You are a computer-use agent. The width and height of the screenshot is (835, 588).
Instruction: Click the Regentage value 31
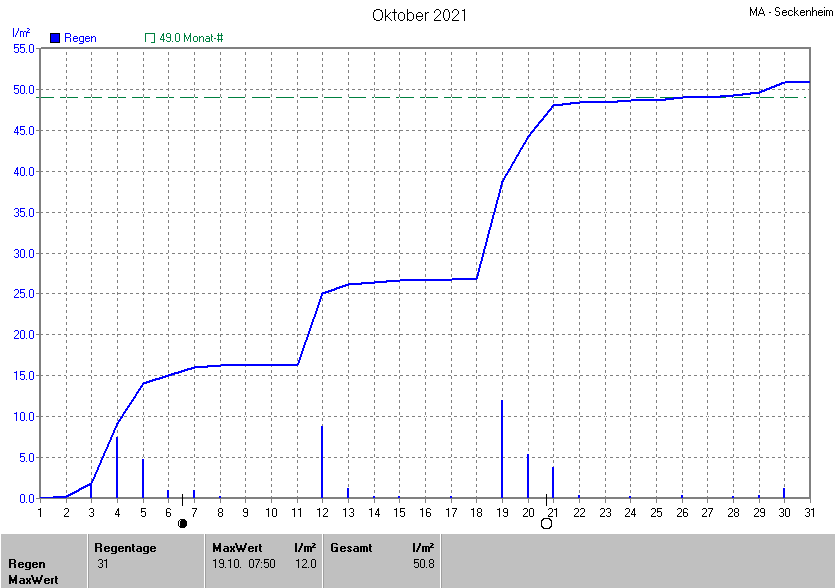[x=103, y=564]
